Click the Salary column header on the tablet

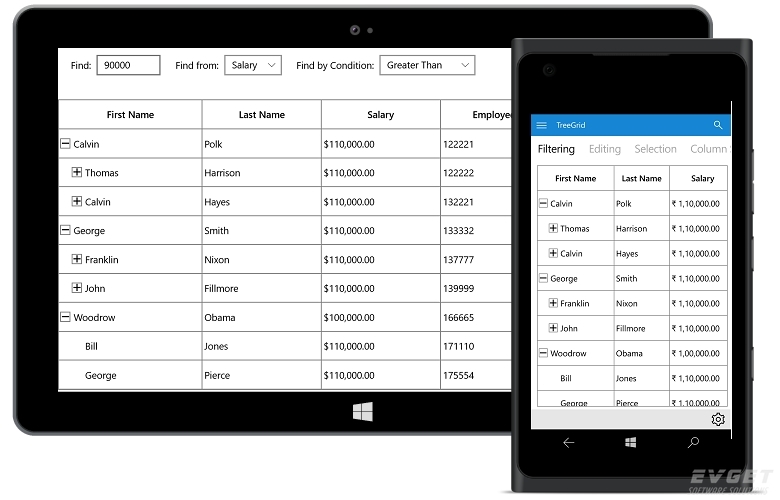[x=380, y=115]
